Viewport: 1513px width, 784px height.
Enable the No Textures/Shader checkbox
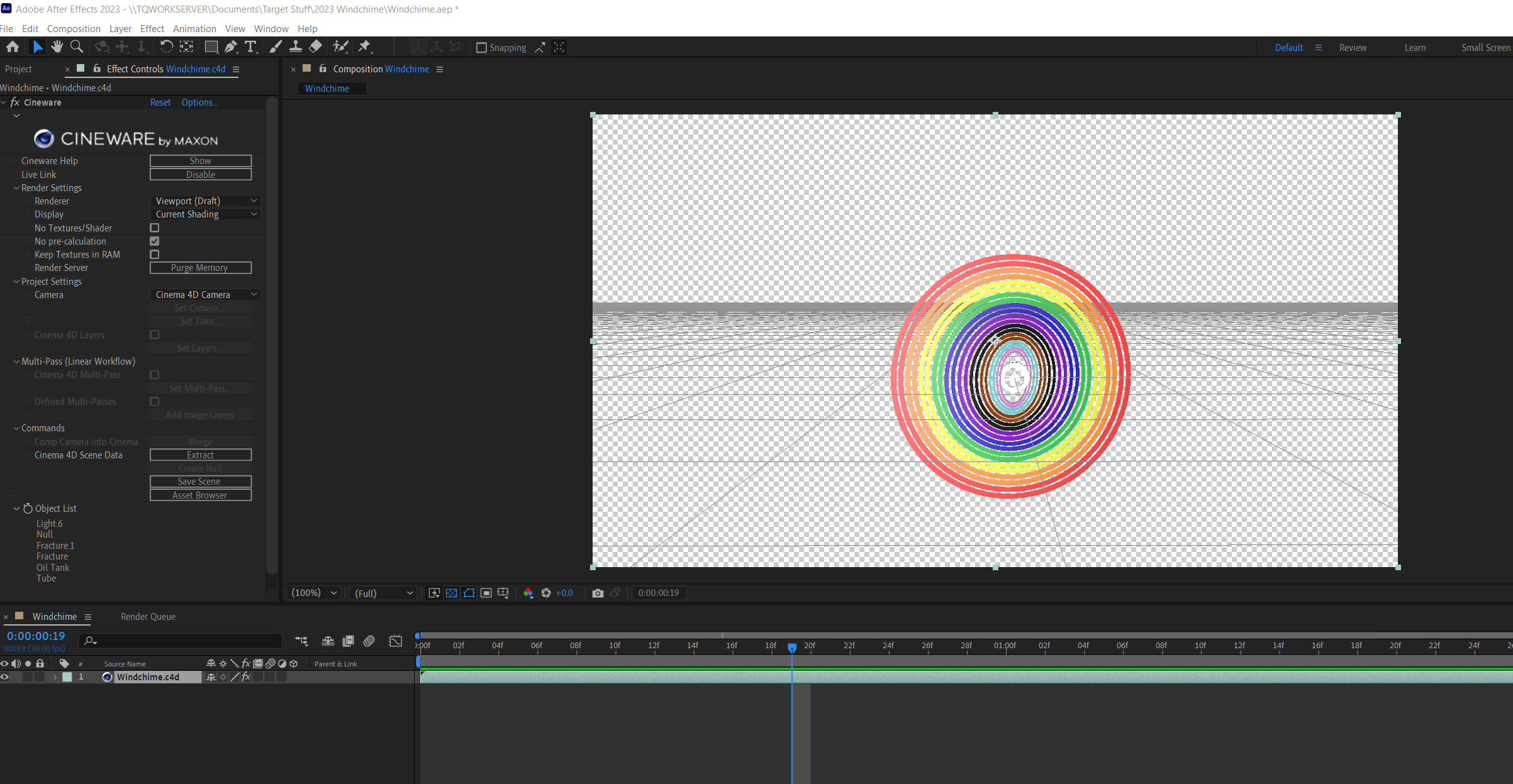[x=154, y=228]
